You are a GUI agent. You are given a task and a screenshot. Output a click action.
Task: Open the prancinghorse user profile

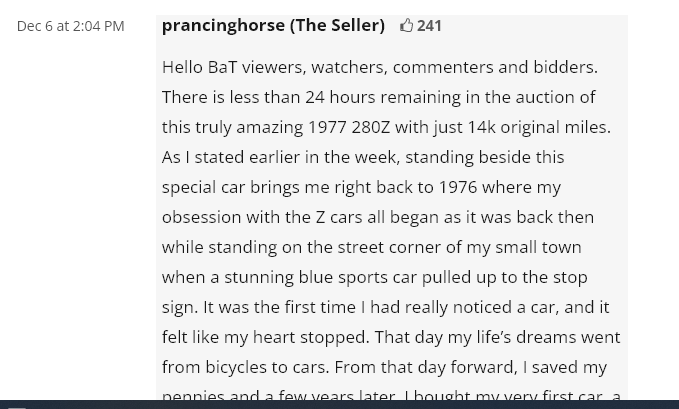[x=223, y=26]
